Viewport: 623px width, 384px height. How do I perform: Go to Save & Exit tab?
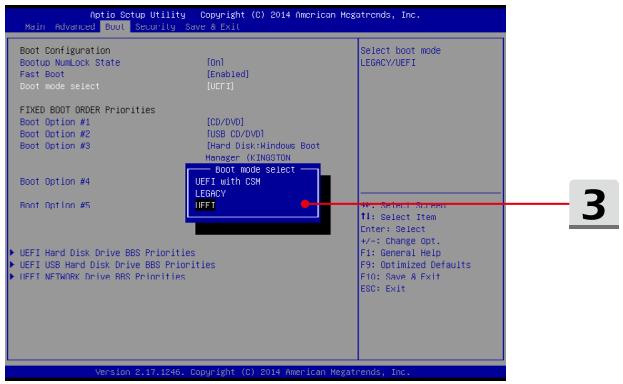click(x=213, y=27)
